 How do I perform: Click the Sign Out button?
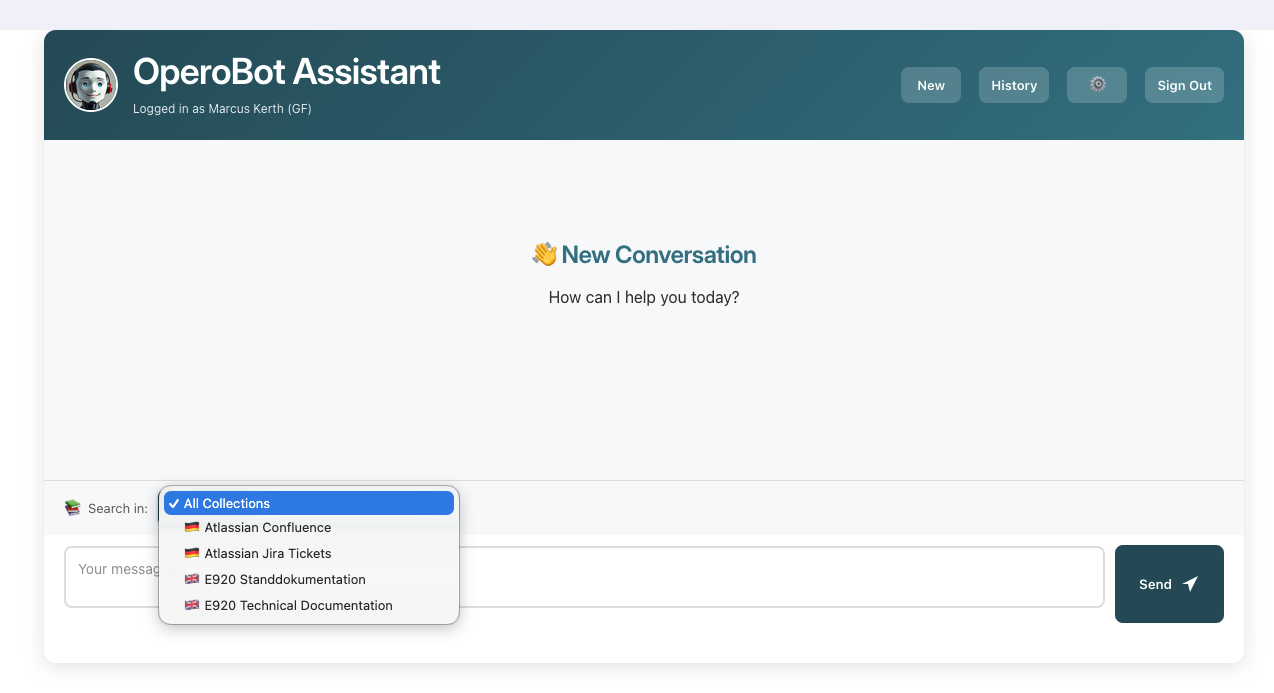click(x=1184, y=85)
